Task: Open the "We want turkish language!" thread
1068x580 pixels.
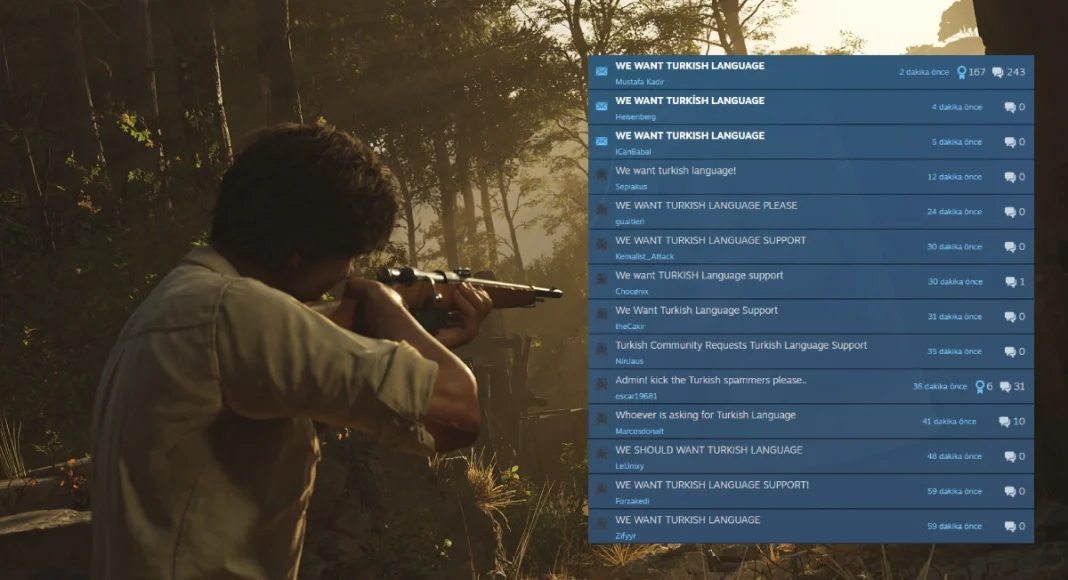Action: (675, 171)
